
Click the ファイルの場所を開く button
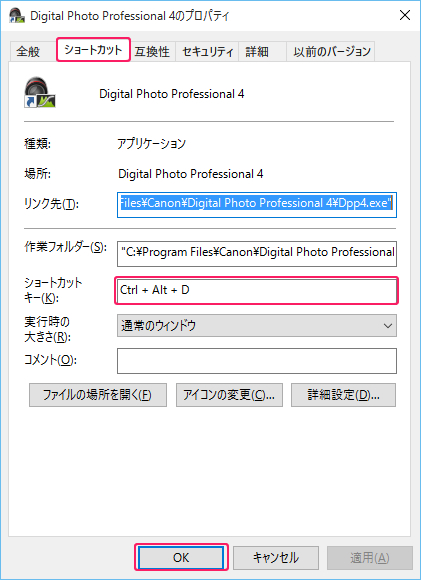[98, 395]
